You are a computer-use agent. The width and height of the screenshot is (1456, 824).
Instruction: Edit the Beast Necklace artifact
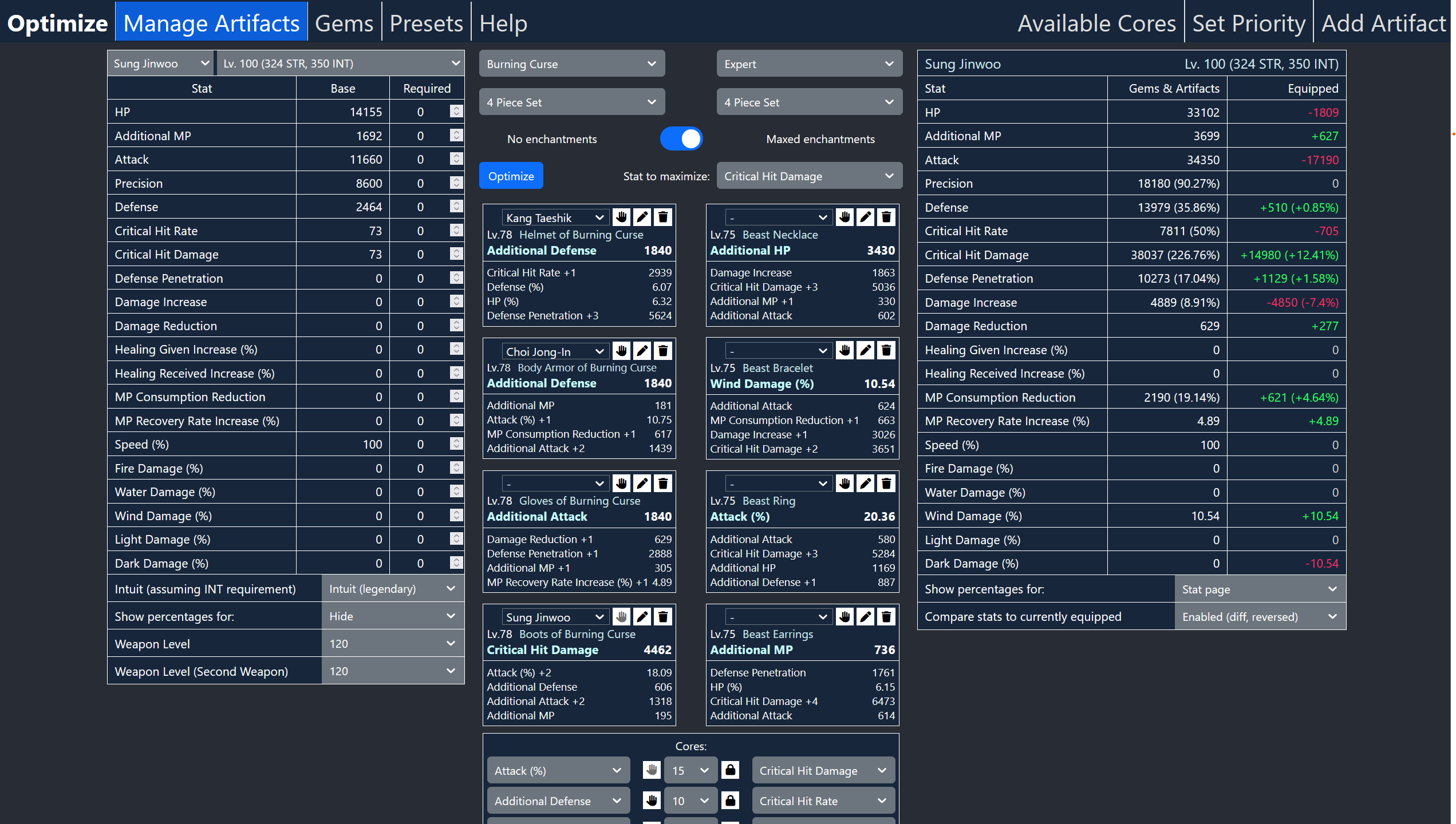[x=865, y=217]
